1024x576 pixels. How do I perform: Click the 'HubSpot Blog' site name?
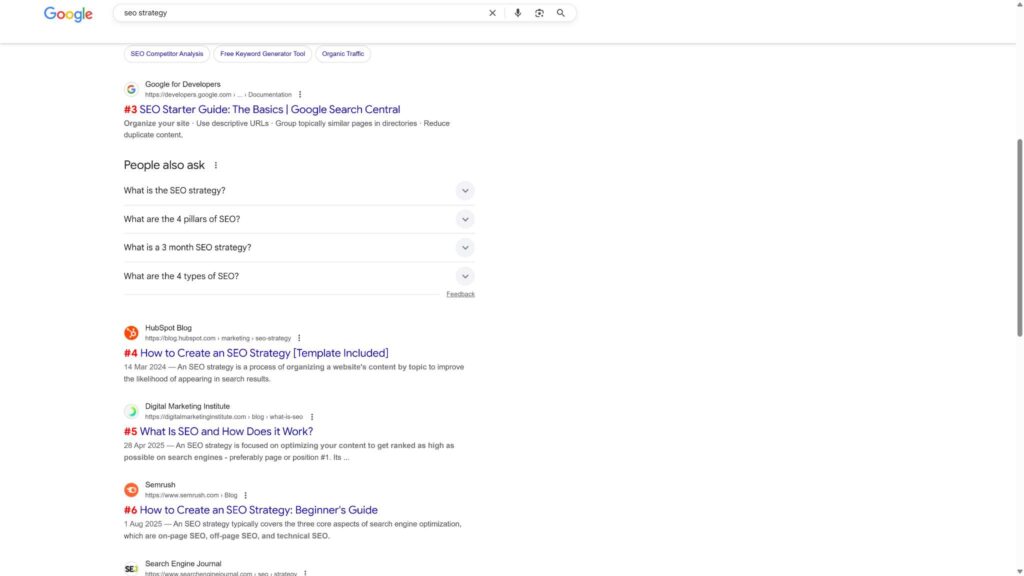tap(168, 328)
